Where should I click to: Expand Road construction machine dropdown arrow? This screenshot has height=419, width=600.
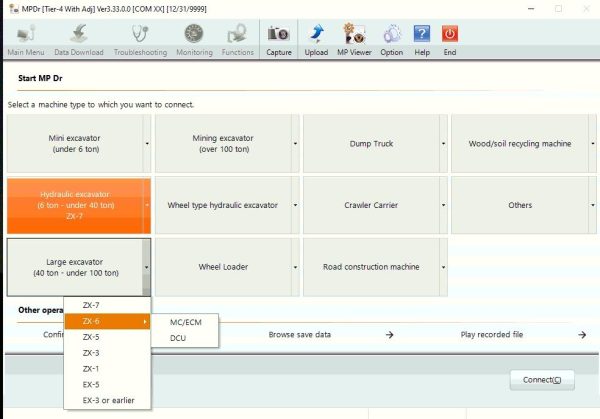(x=443, y=267)
